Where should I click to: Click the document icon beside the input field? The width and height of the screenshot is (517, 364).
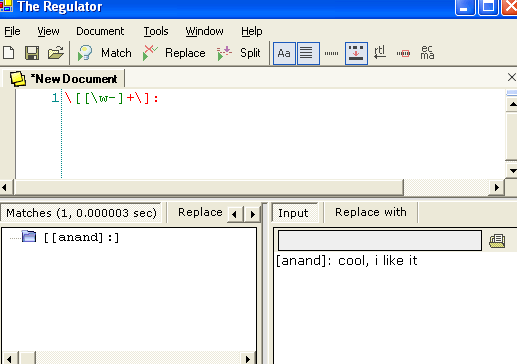[497, 241]
